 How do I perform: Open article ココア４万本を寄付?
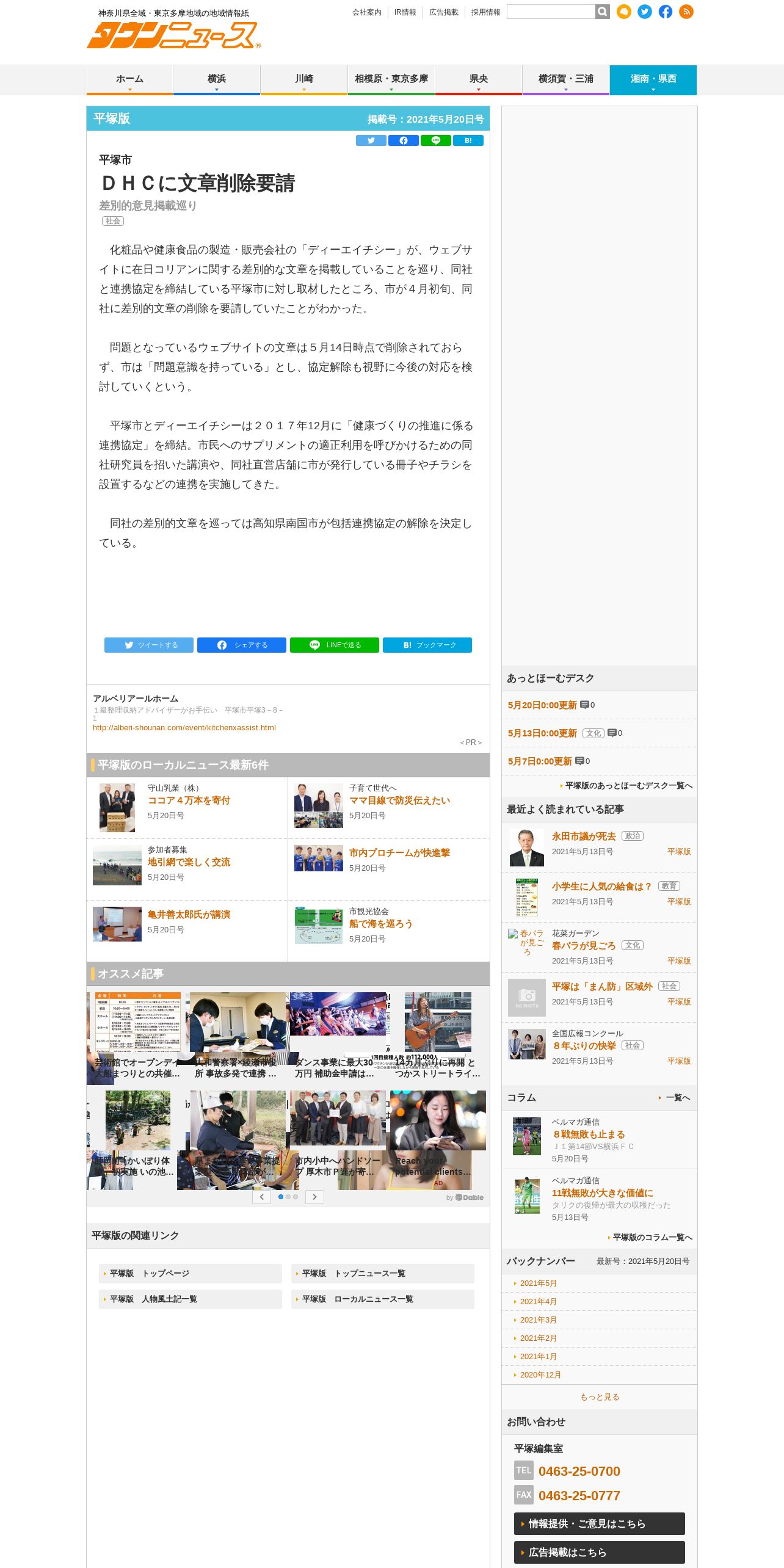(189, 800)
